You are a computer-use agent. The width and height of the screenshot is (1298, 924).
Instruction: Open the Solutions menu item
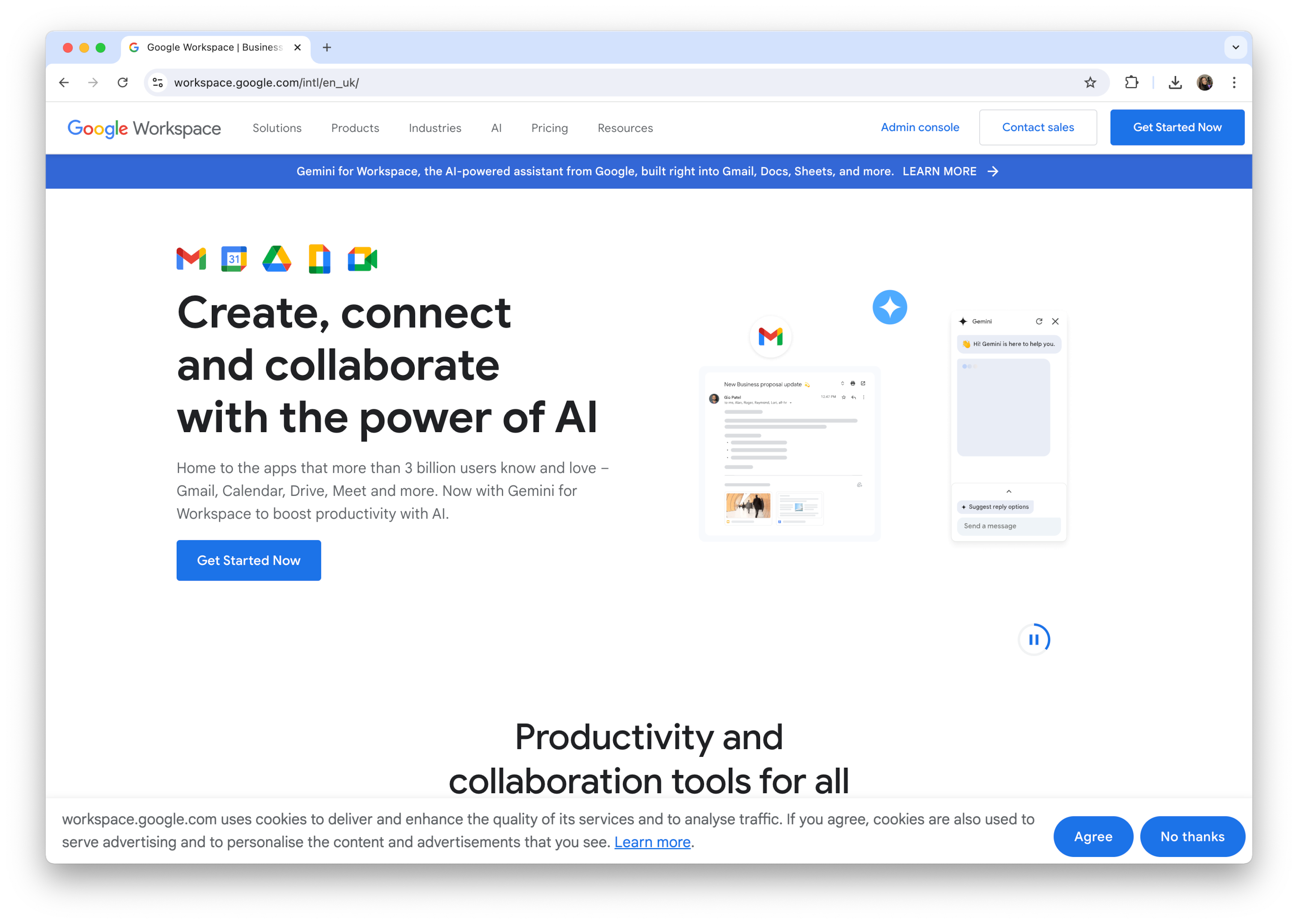(x=276, y=127)
